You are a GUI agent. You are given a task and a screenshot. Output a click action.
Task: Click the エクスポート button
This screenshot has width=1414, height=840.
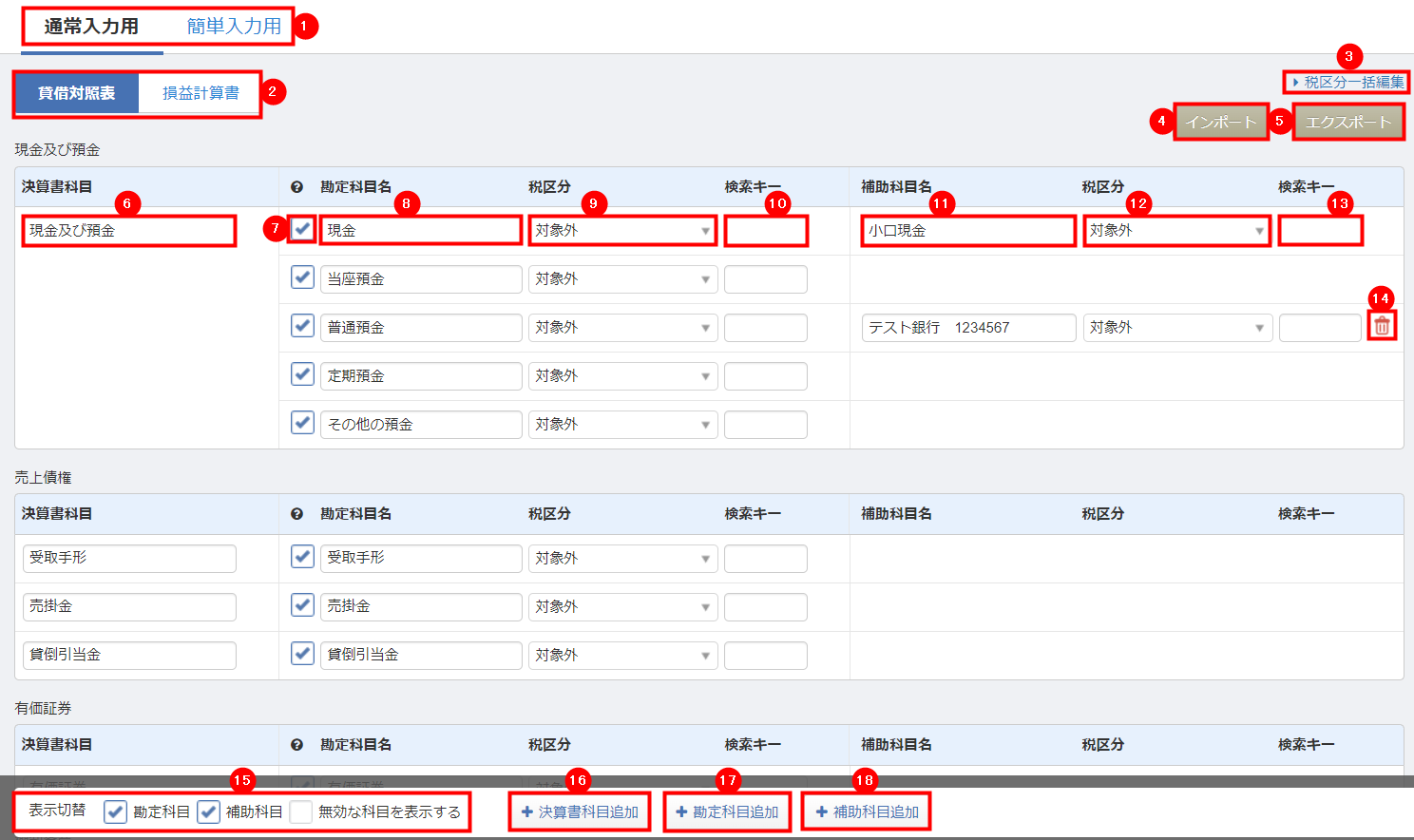(1348, 122)
